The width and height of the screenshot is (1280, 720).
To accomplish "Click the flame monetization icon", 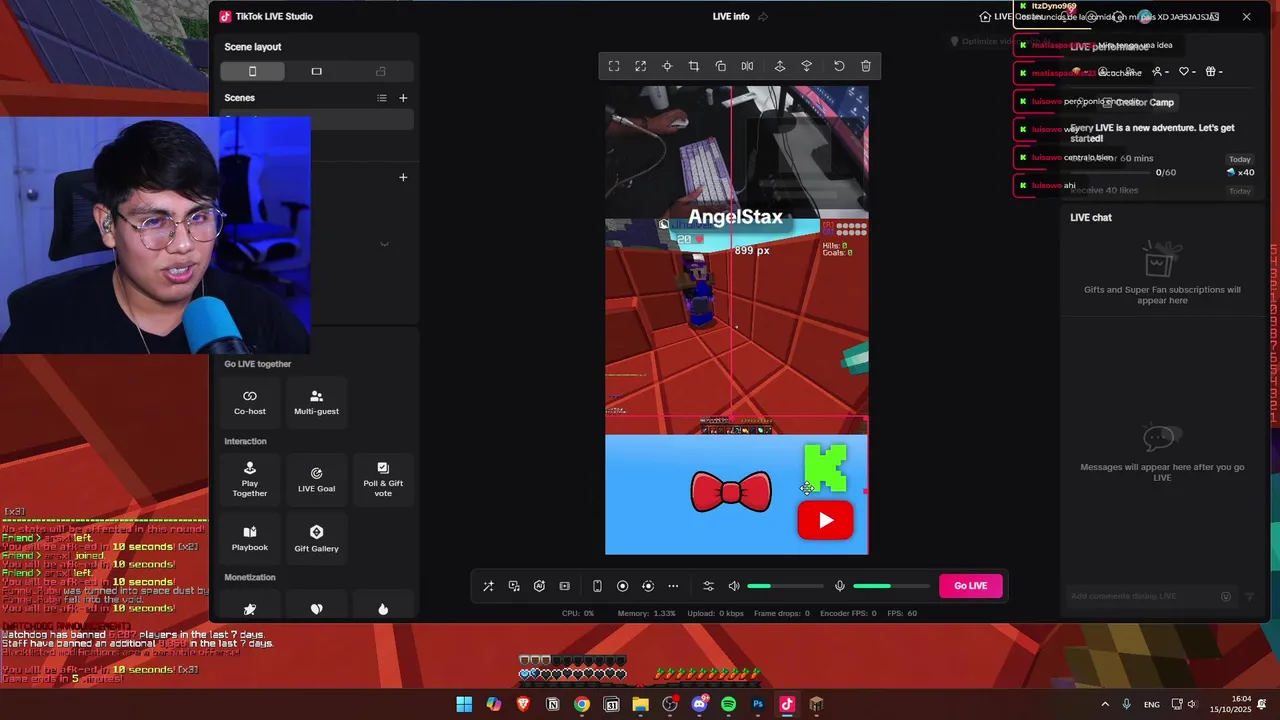I will coord(383,609).
